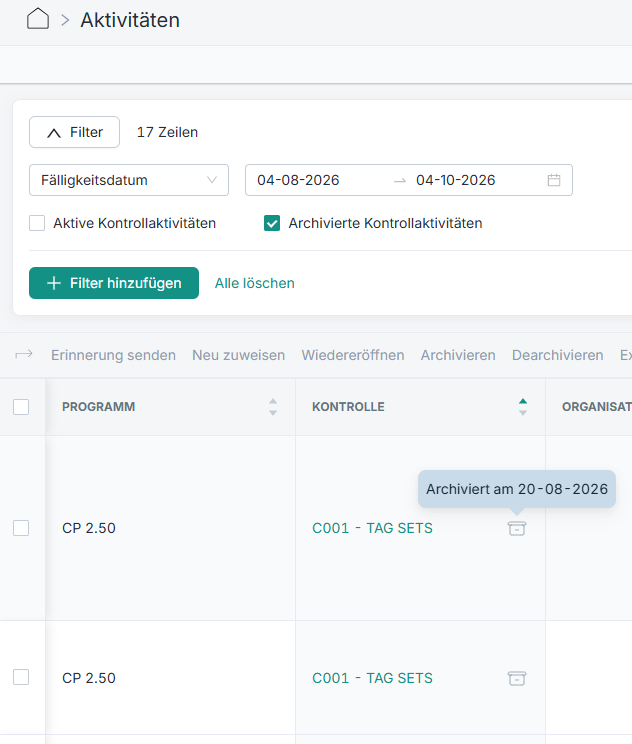The height and width of the screenshot is (744, 632).
Task: Choose Archivieren in the action bar
Action: point(458,355)
